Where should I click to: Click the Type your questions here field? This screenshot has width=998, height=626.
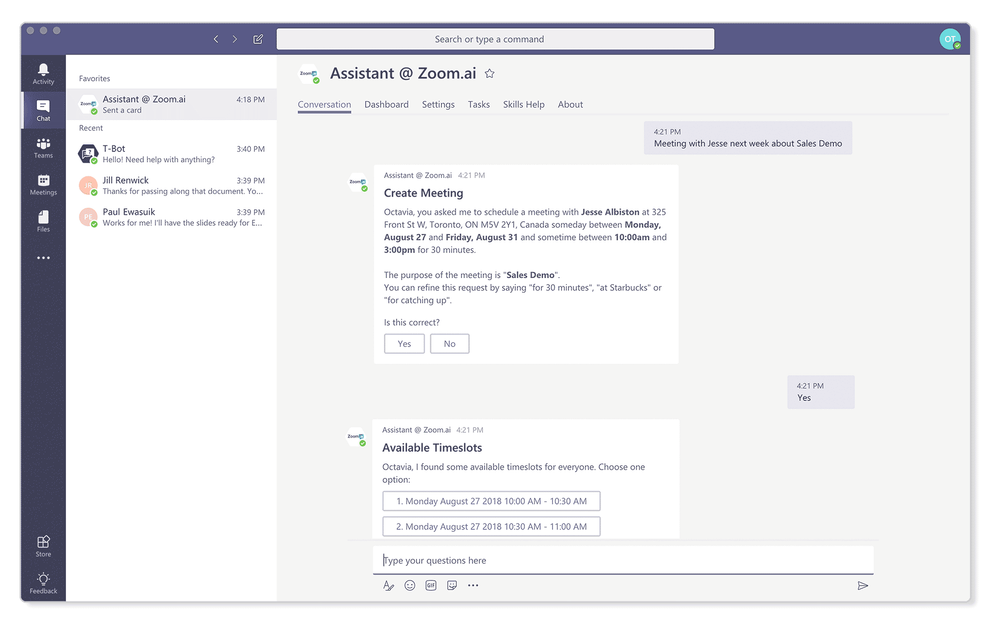coord(623,560)
